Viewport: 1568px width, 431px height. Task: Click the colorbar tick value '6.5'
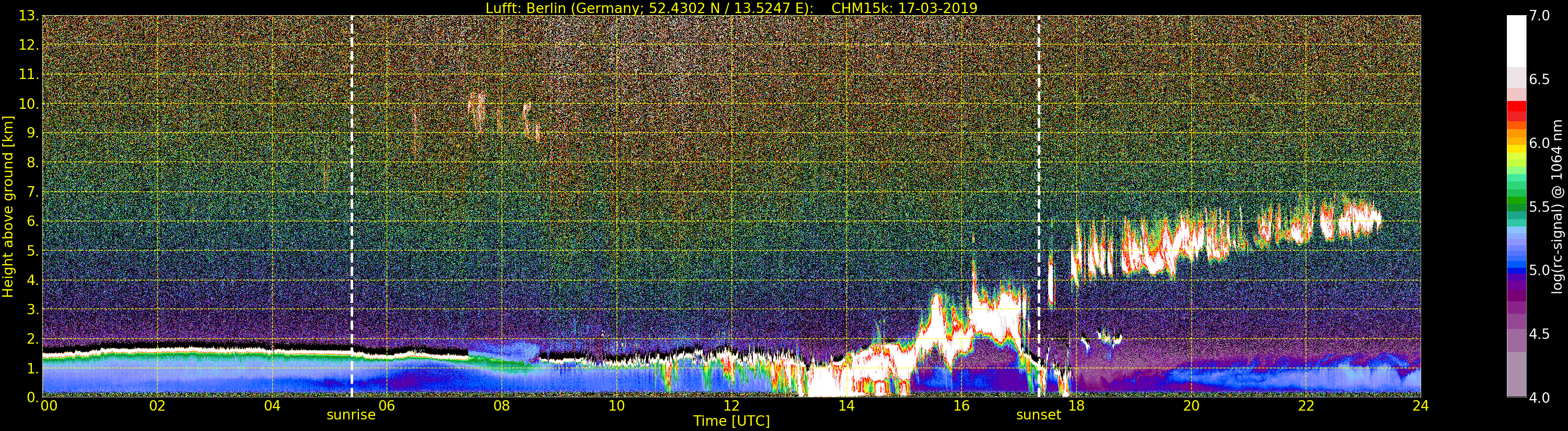pyautogui.click(x=1539, y=80)
